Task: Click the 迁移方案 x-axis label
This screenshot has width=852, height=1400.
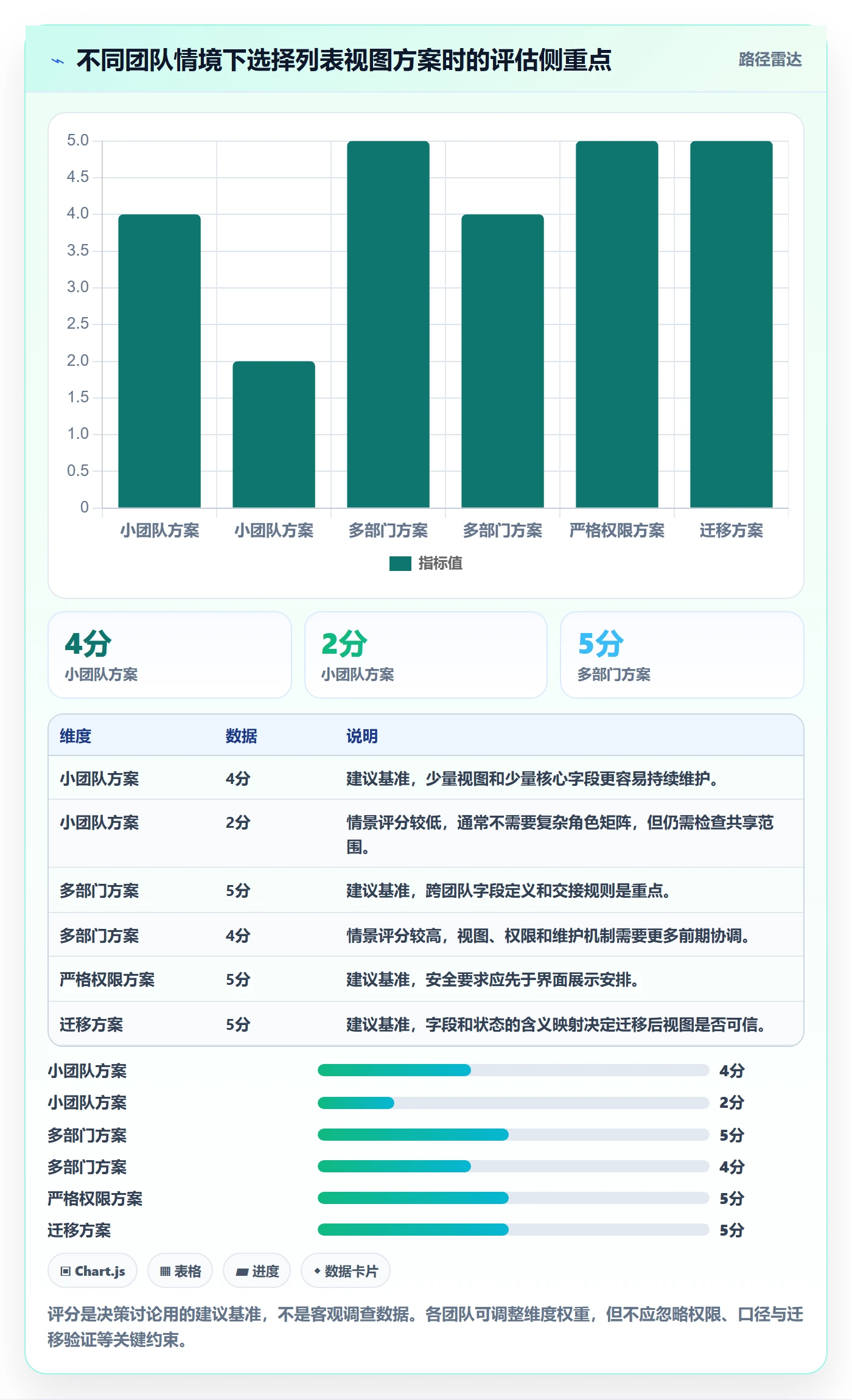Action: click(732, 531)
